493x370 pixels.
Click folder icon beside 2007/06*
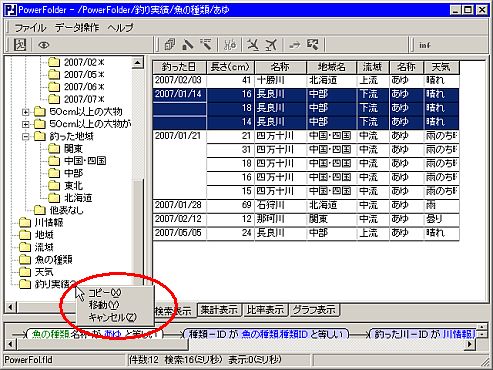pyautogui.click(x=54, y=87)
